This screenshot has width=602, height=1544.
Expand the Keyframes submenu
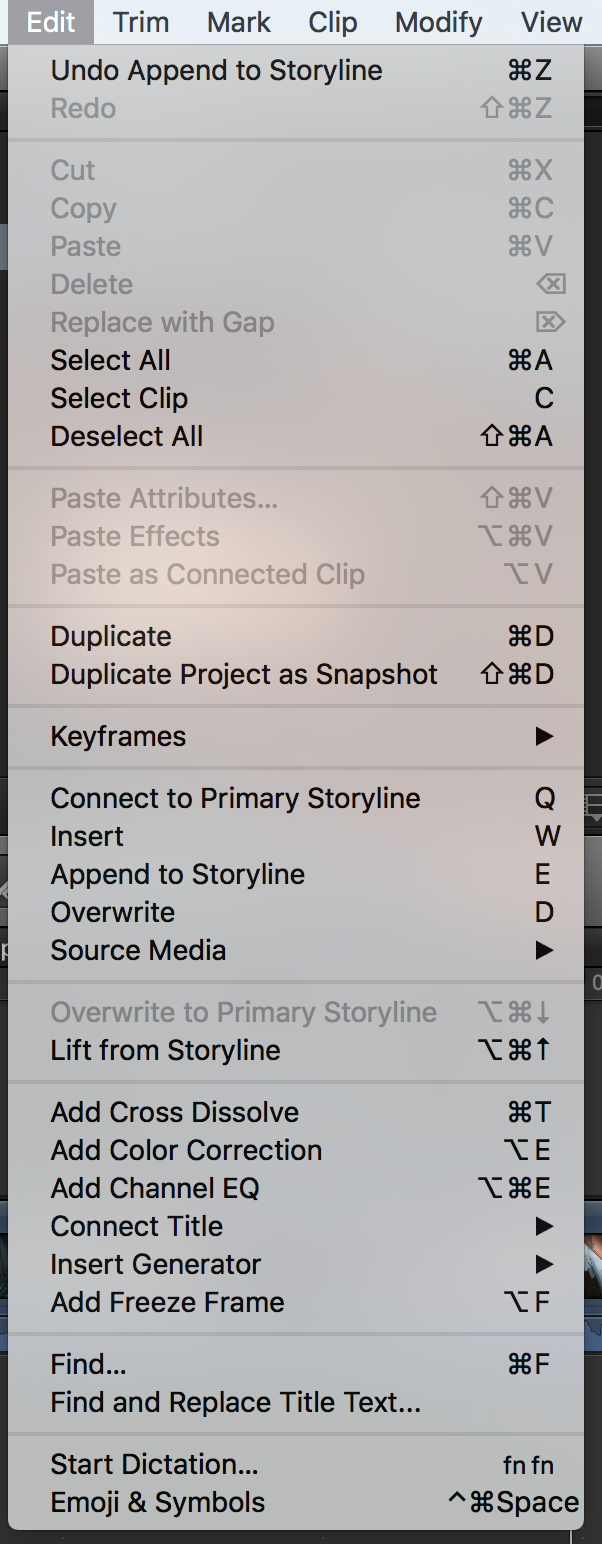pos(296,737)
